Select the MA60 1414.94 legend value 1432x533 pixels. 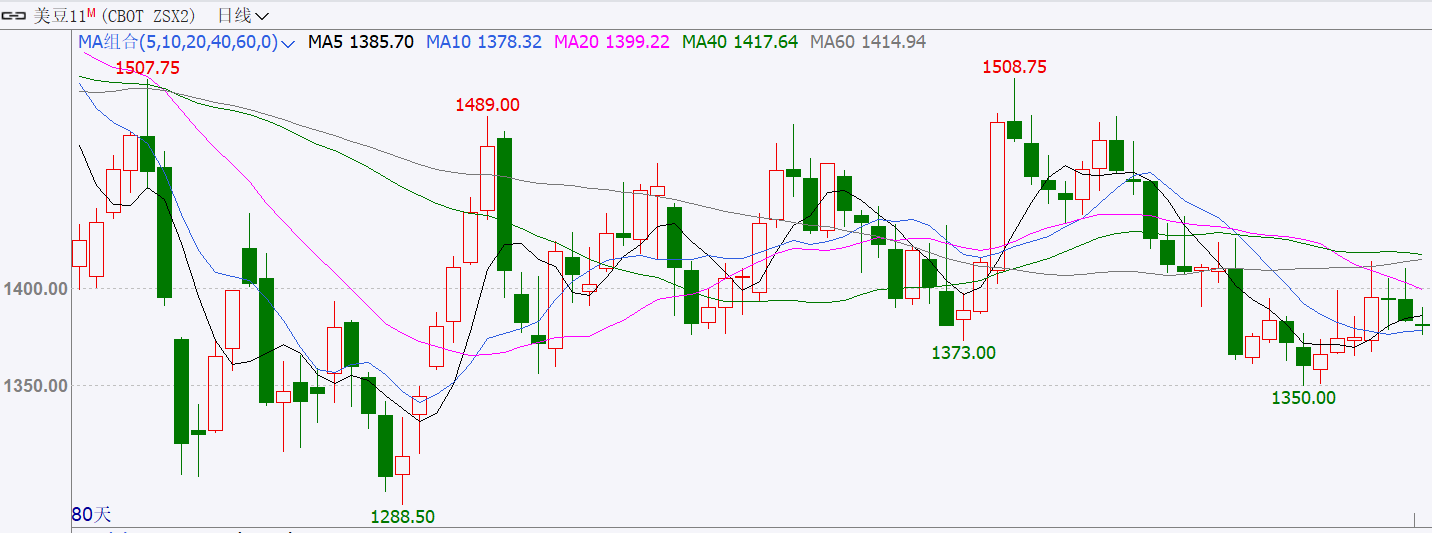click(x=868, y=42)
